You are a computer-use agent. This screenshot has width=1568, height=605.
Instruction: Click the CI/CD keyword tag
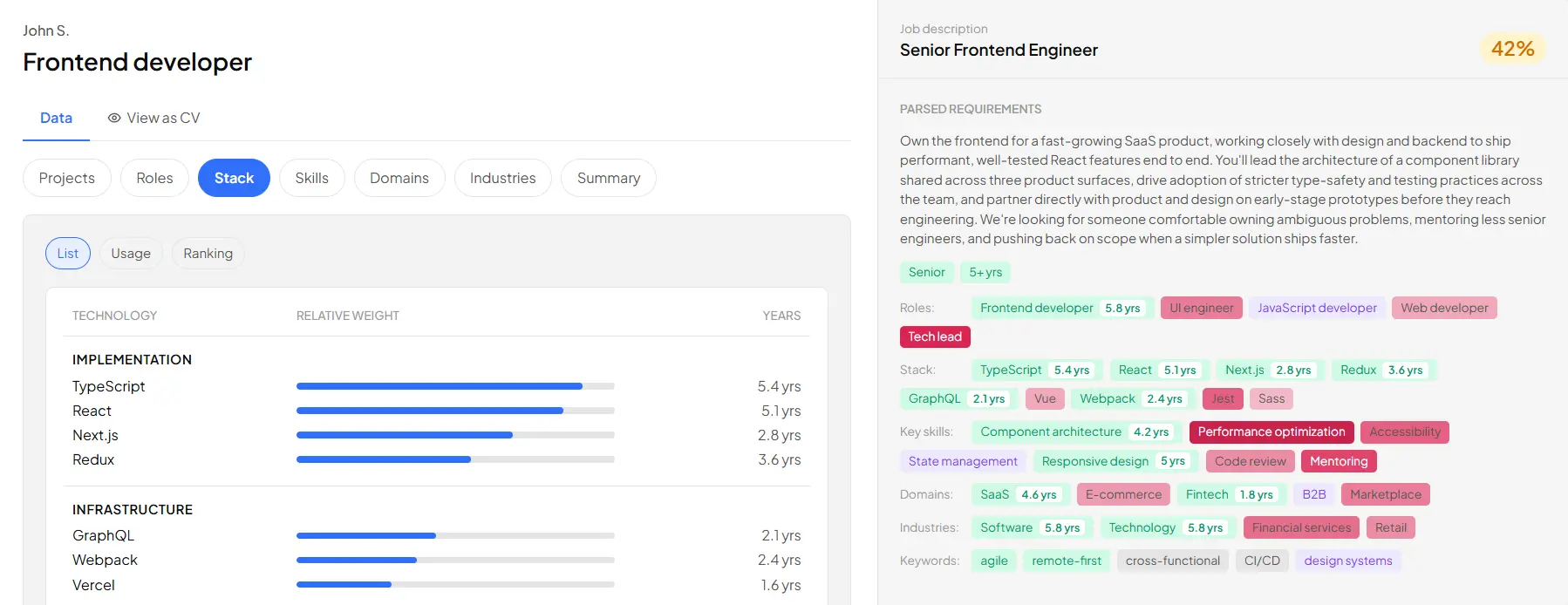pos(1262,561)
